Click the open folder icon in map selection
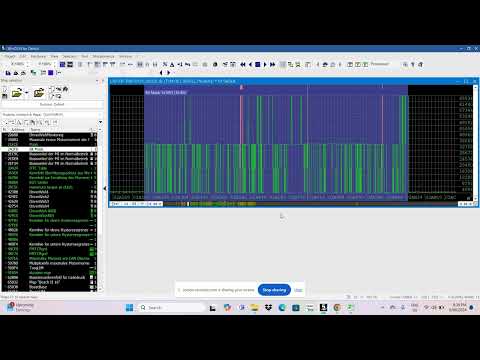This screenshot has height=360, width=480. [x=16, y=93]
